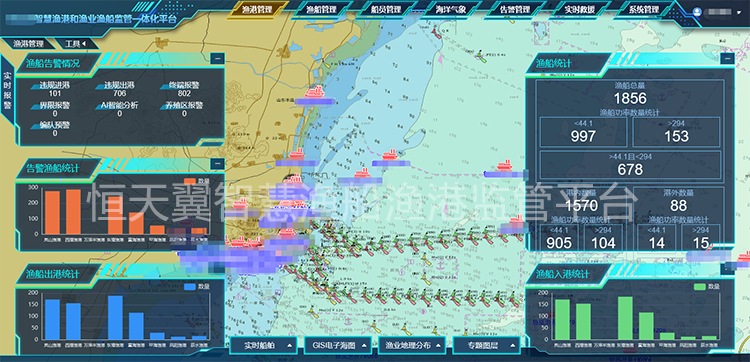750x362 pixels.
Task: Click the 工具 button in the left toolbar
Action: click(75, 44)
